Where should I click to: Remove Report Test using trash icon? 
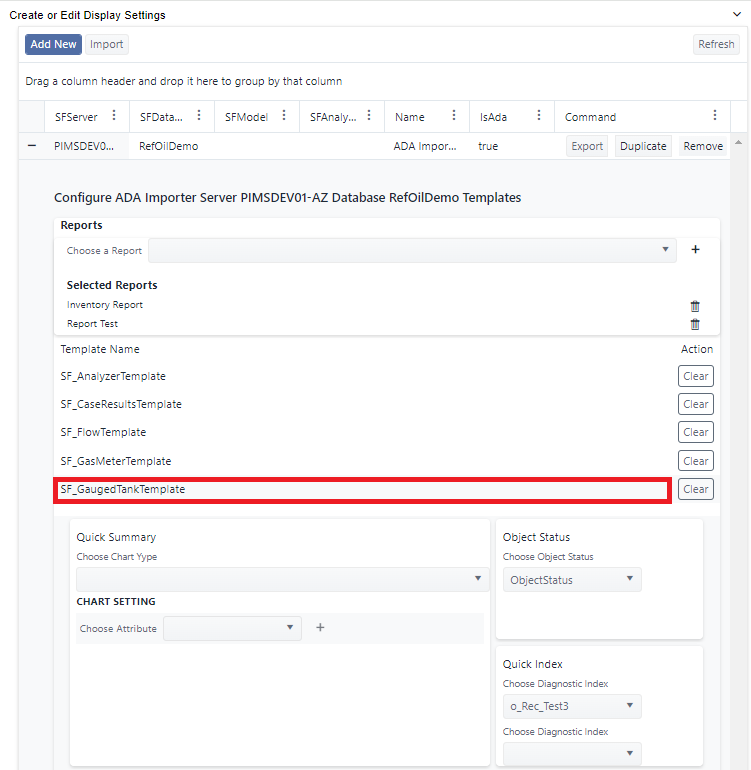[695, 324]
